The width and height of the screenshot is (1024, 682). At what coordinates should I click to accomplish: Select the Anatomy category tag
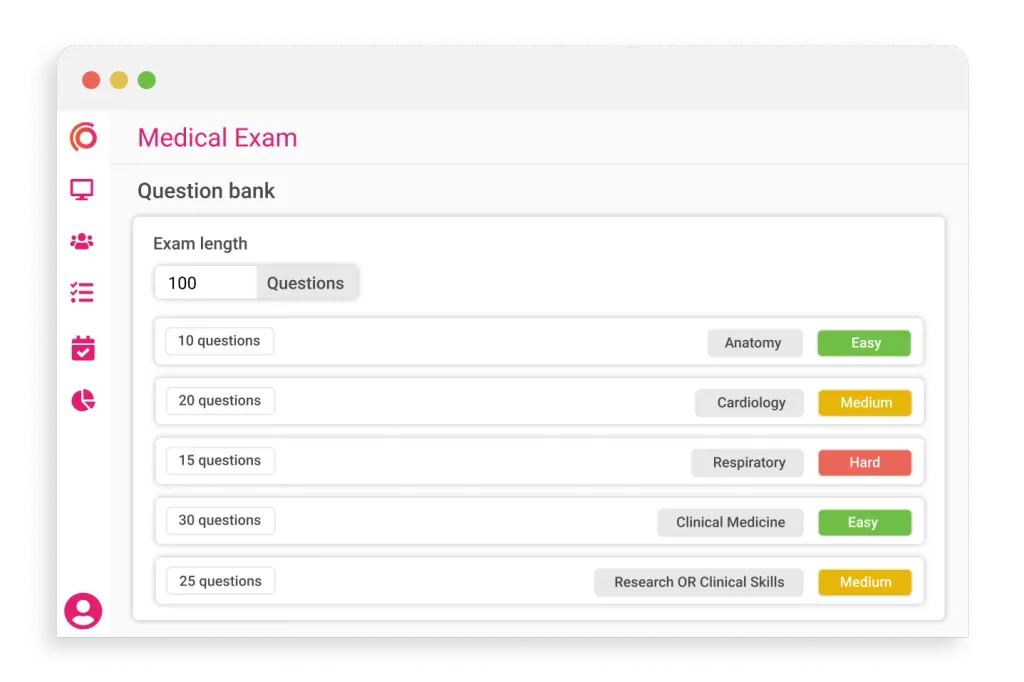coord(754,343)
